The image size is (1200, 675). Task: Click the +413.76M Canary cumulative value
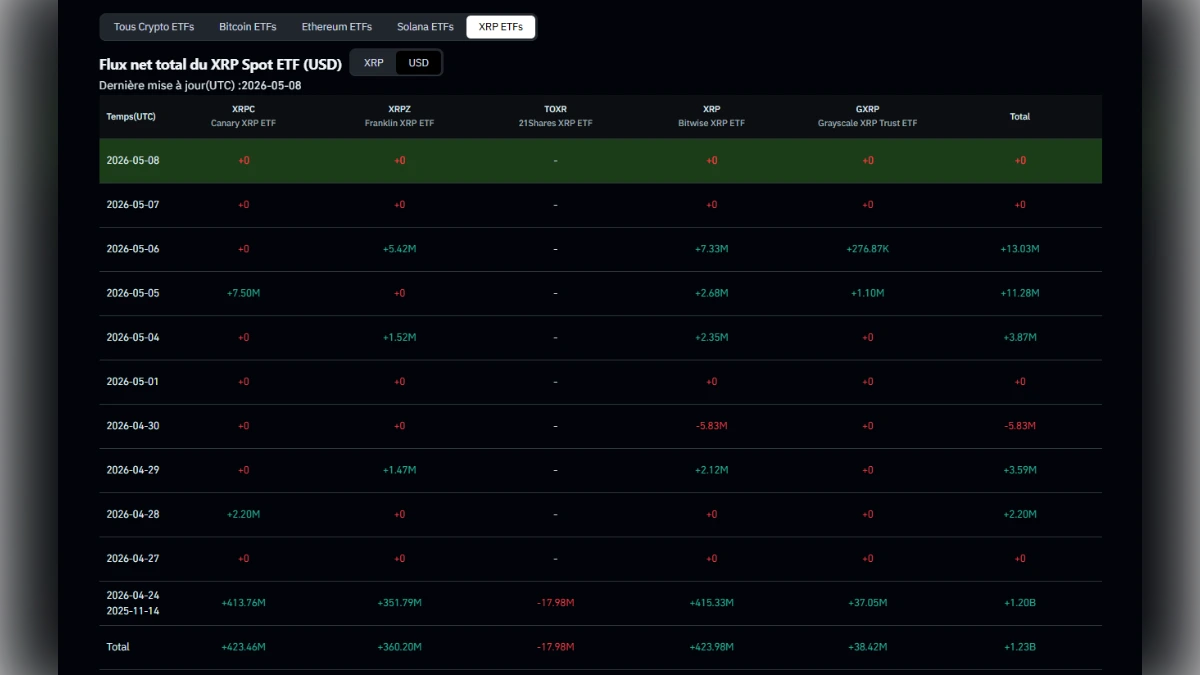click(243, 603)
